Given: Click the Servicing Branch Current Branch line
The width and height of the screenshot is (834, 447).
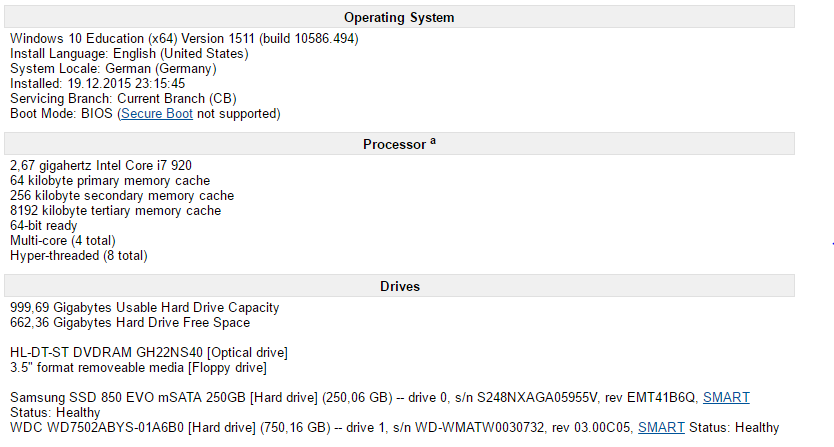Looking at the screenshot, I should tap(123, 98).
